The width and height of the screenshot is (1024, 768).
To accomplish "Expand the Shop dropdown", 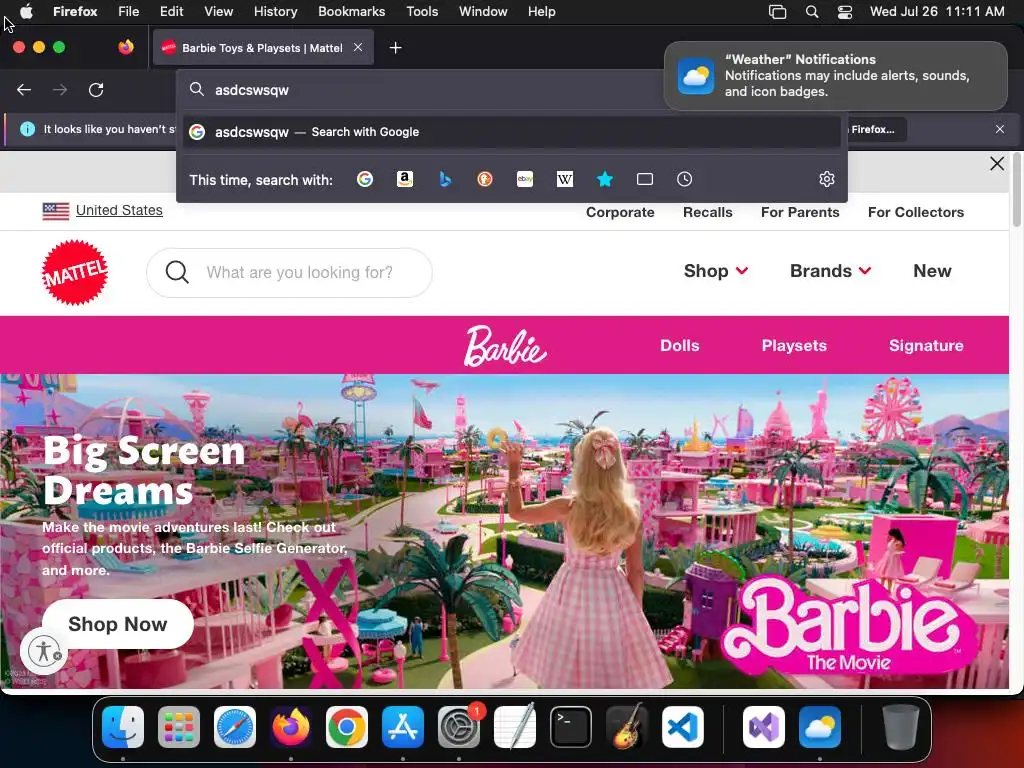I will pos(716,271).
